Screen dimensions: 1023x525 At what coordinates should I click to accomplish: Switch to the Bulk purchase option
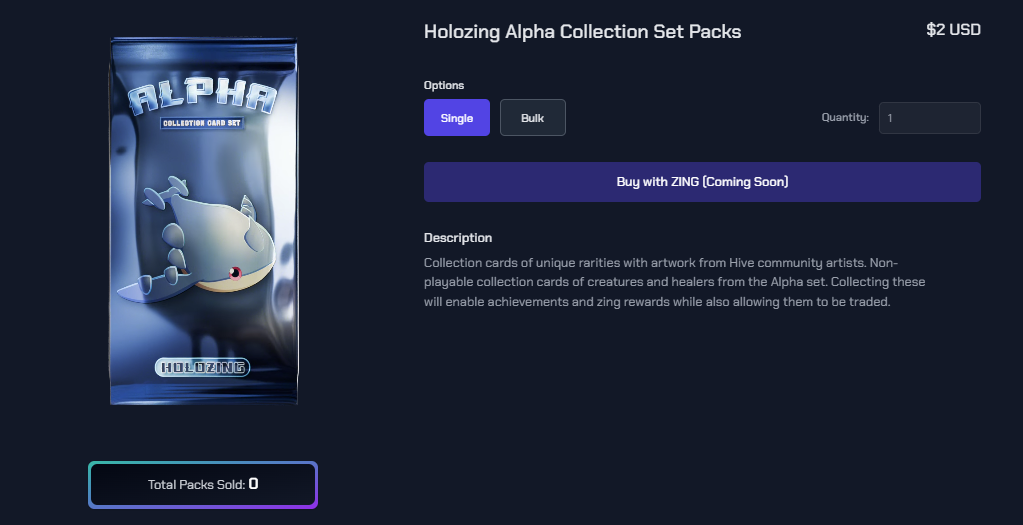(x=532, y=118)
